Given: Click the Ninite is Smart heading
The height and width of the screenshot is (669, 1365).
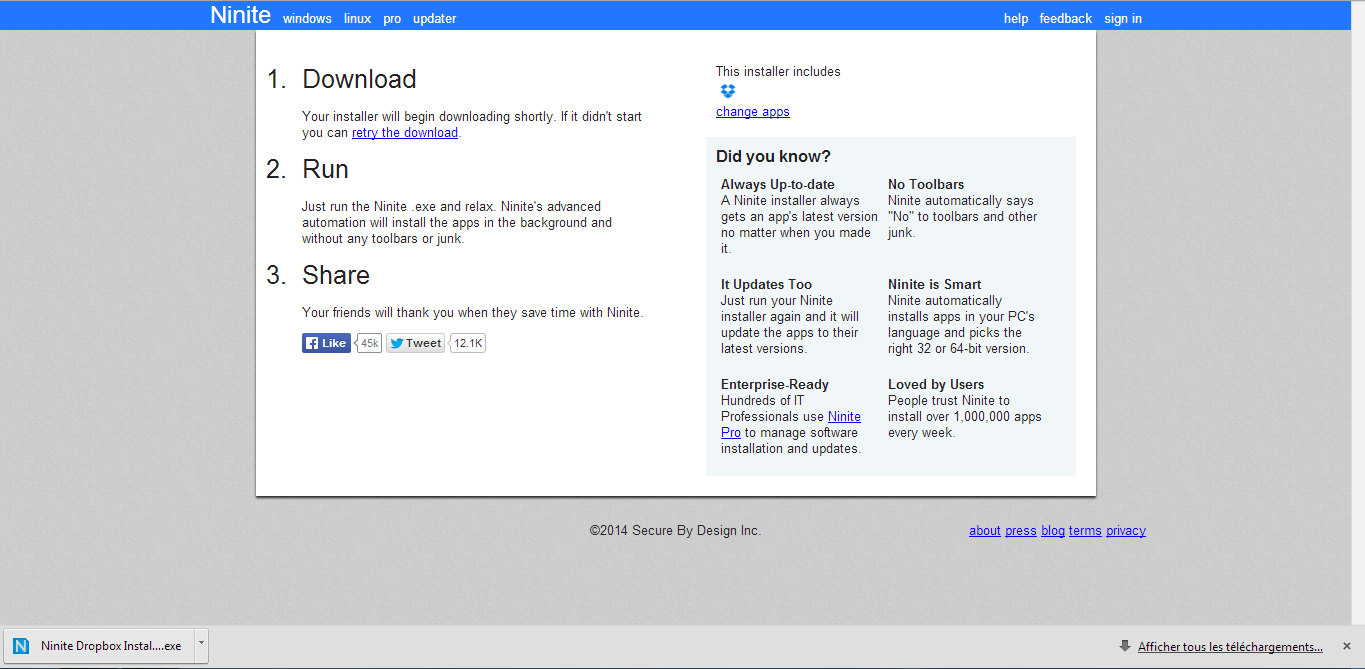Looking at the screenshot, I should click(x=934, y=284).
